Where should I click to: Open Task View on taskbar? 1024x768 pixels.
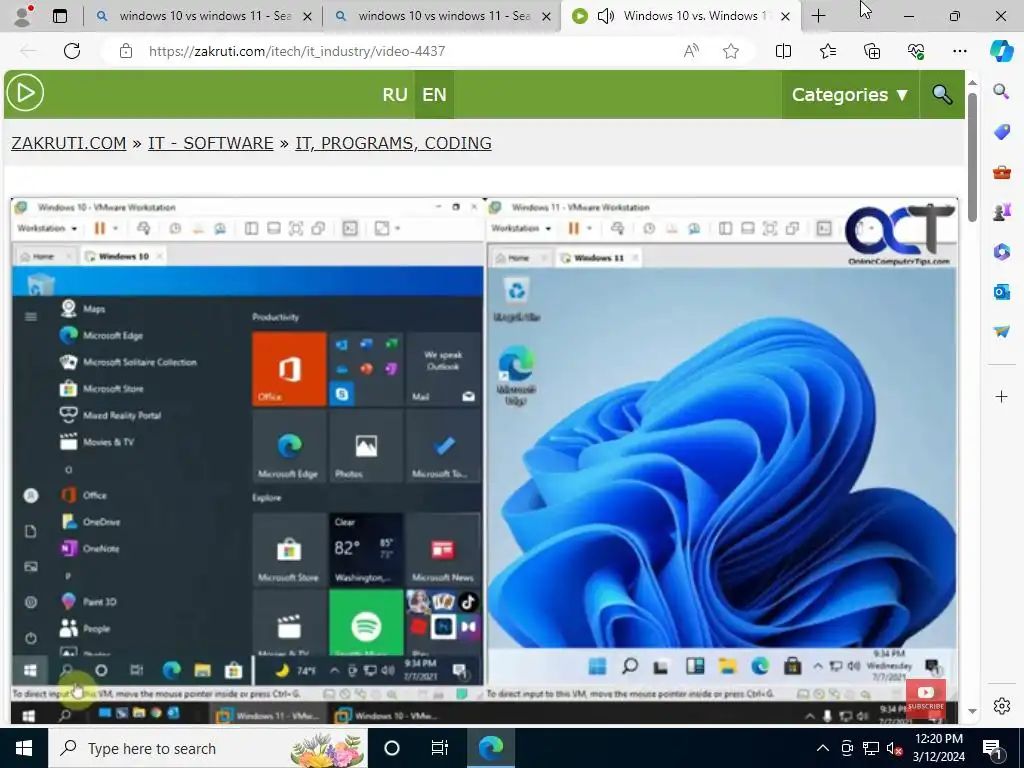click(x=440, y=748)
